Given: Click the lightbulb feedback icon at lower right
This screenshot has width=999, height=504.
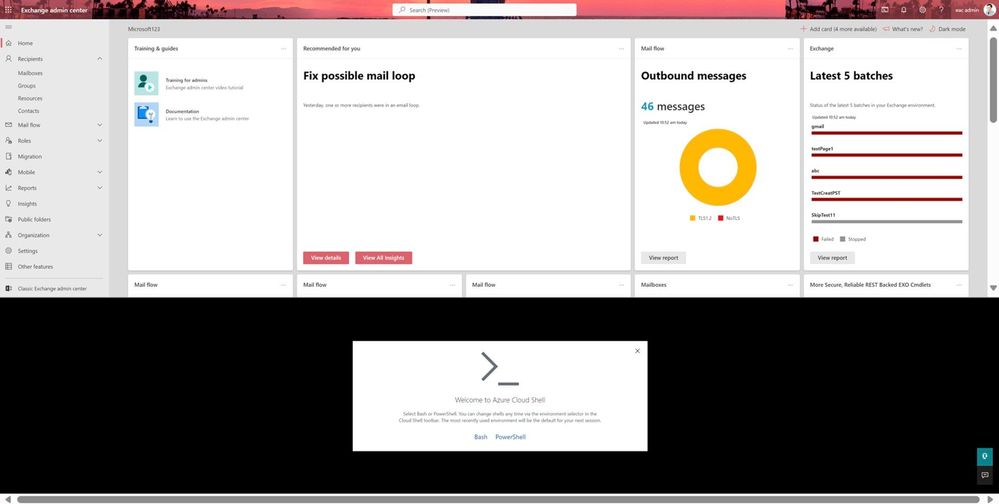Looking at the screenshot, I should (x=984, y=457).
